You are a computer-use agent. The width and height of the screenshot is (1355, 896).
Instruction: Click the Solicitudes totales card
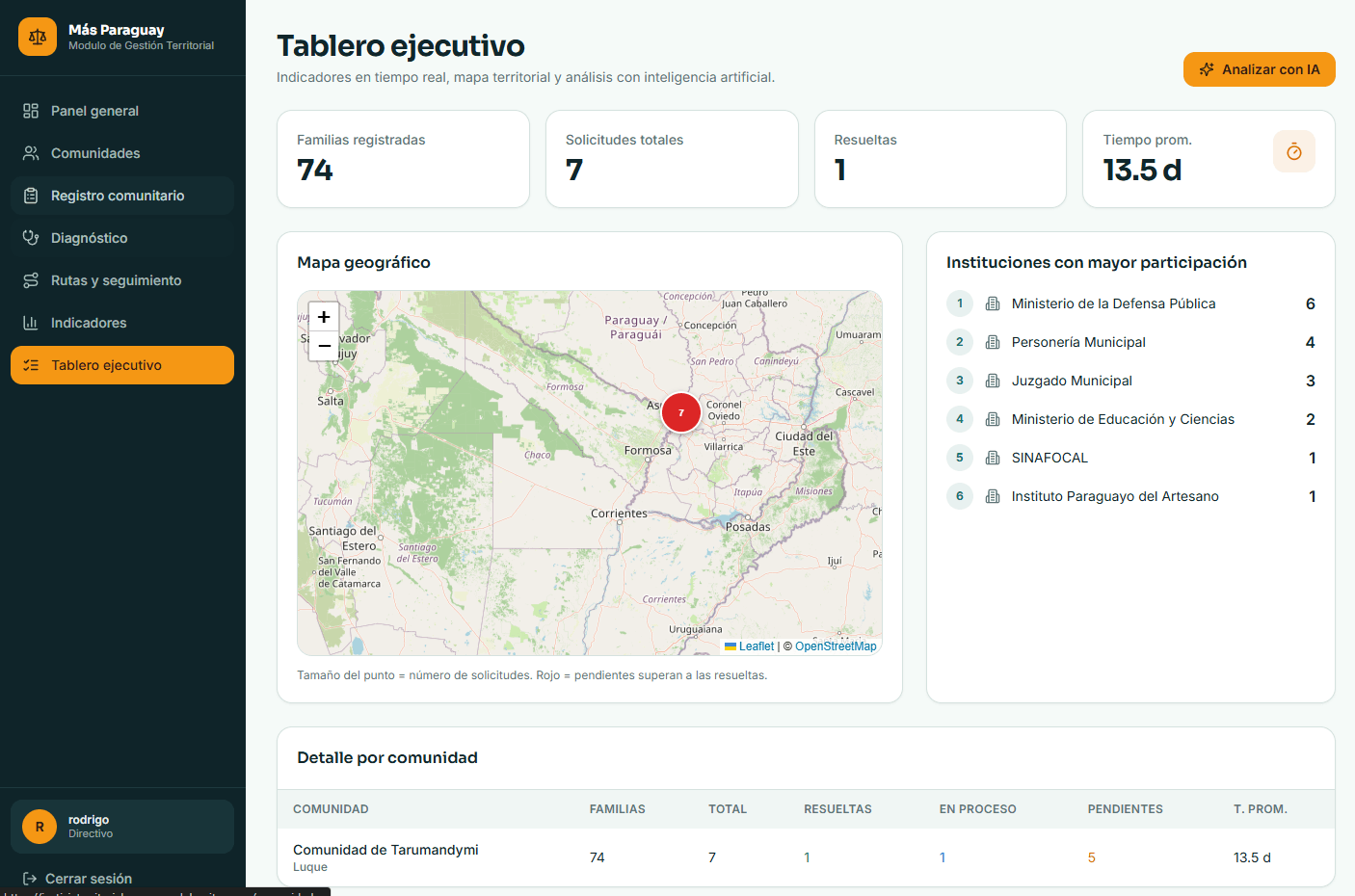point(672,159)
